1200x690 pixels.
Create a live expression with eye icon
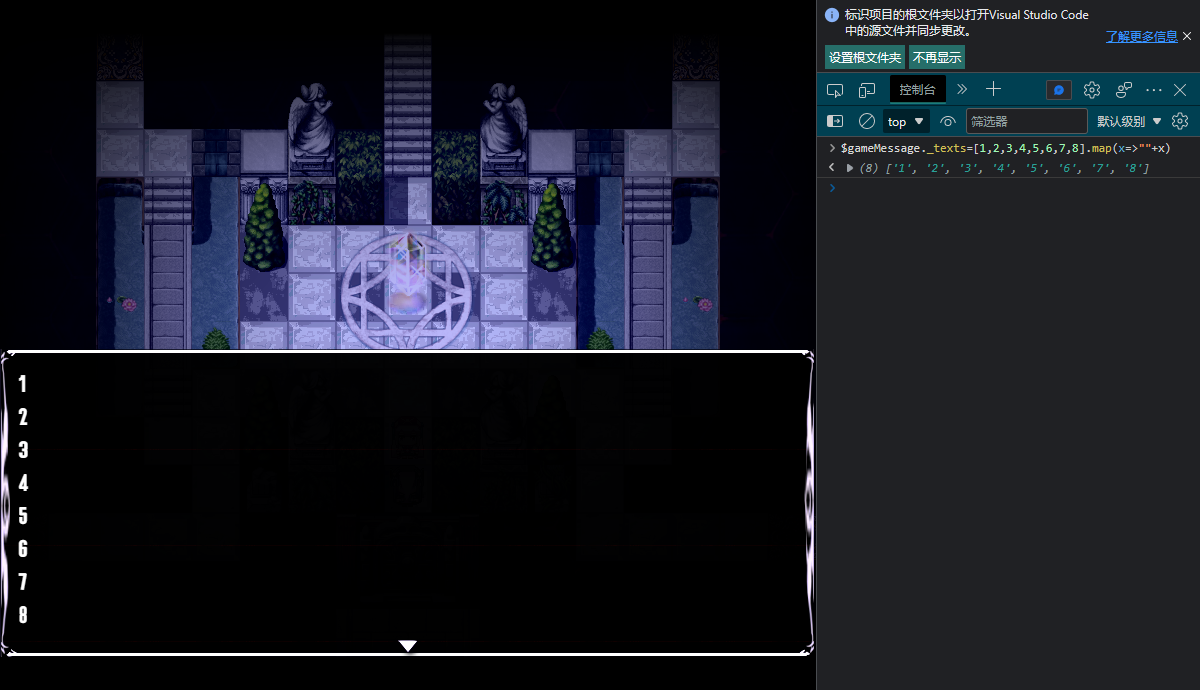[x=948, y=121]
